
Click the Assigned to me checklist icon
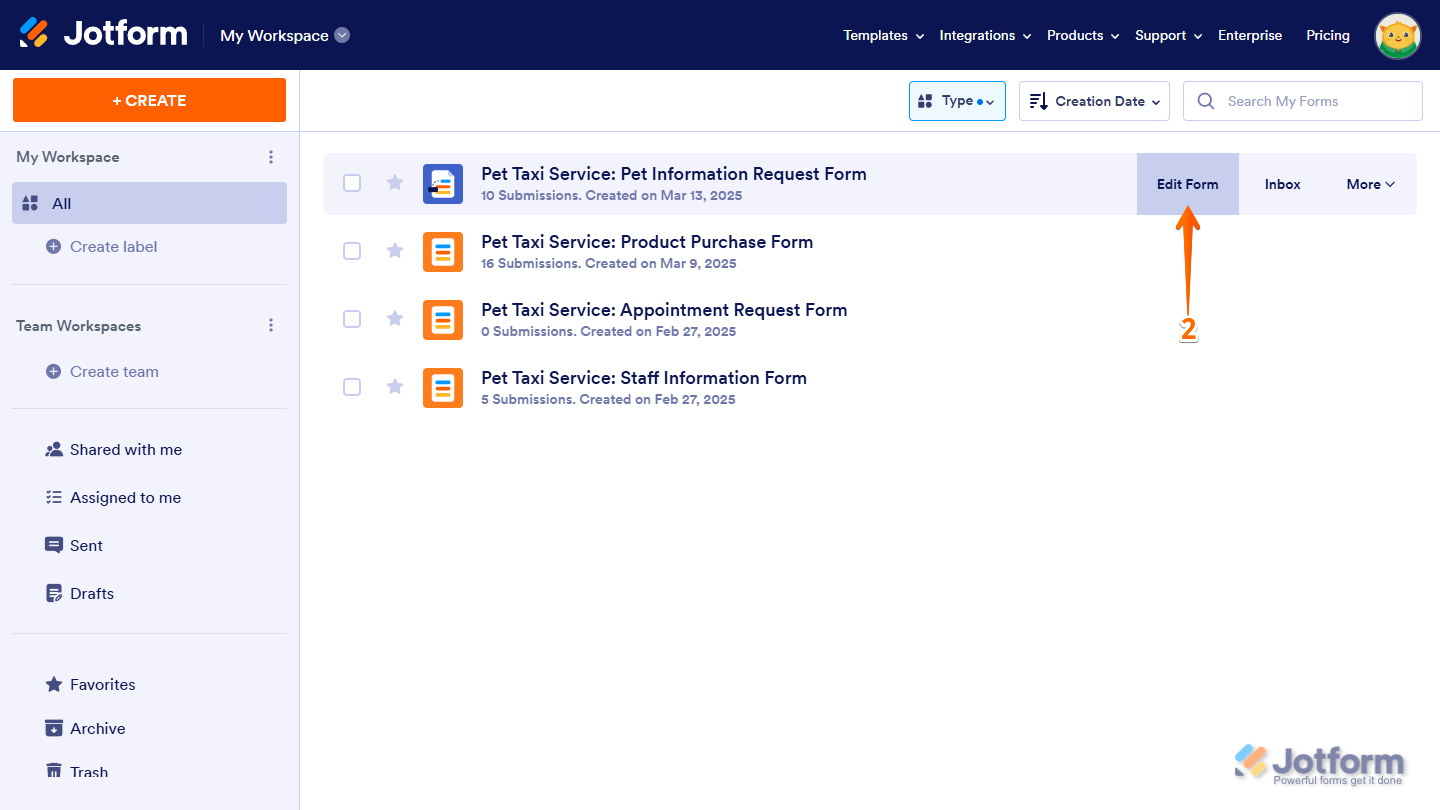[x=54, y=498]
